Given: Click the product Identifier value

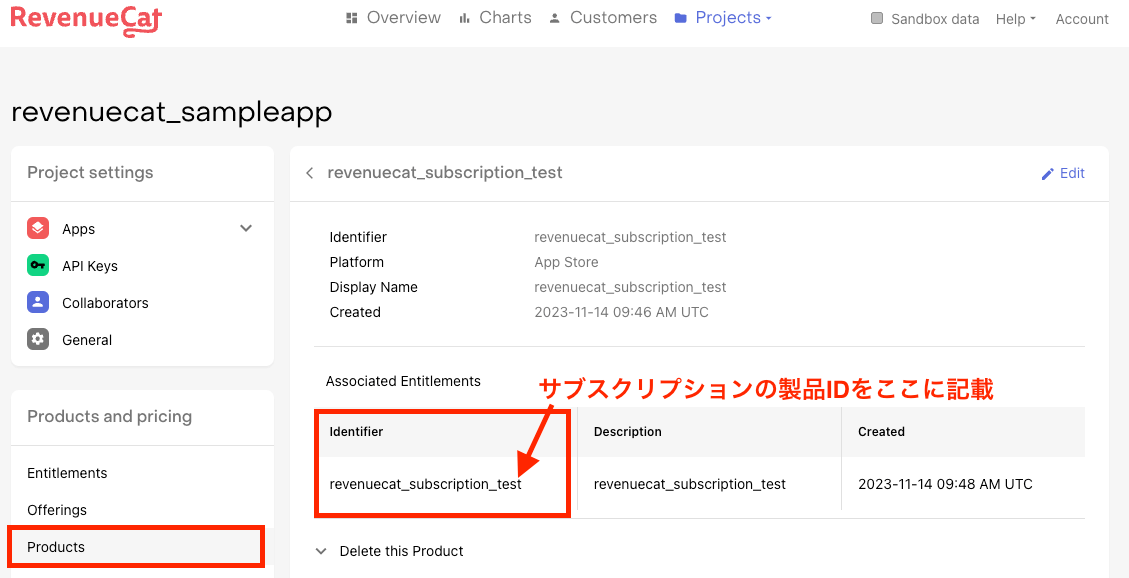Looking at the screenshot, I should (630, 237).
